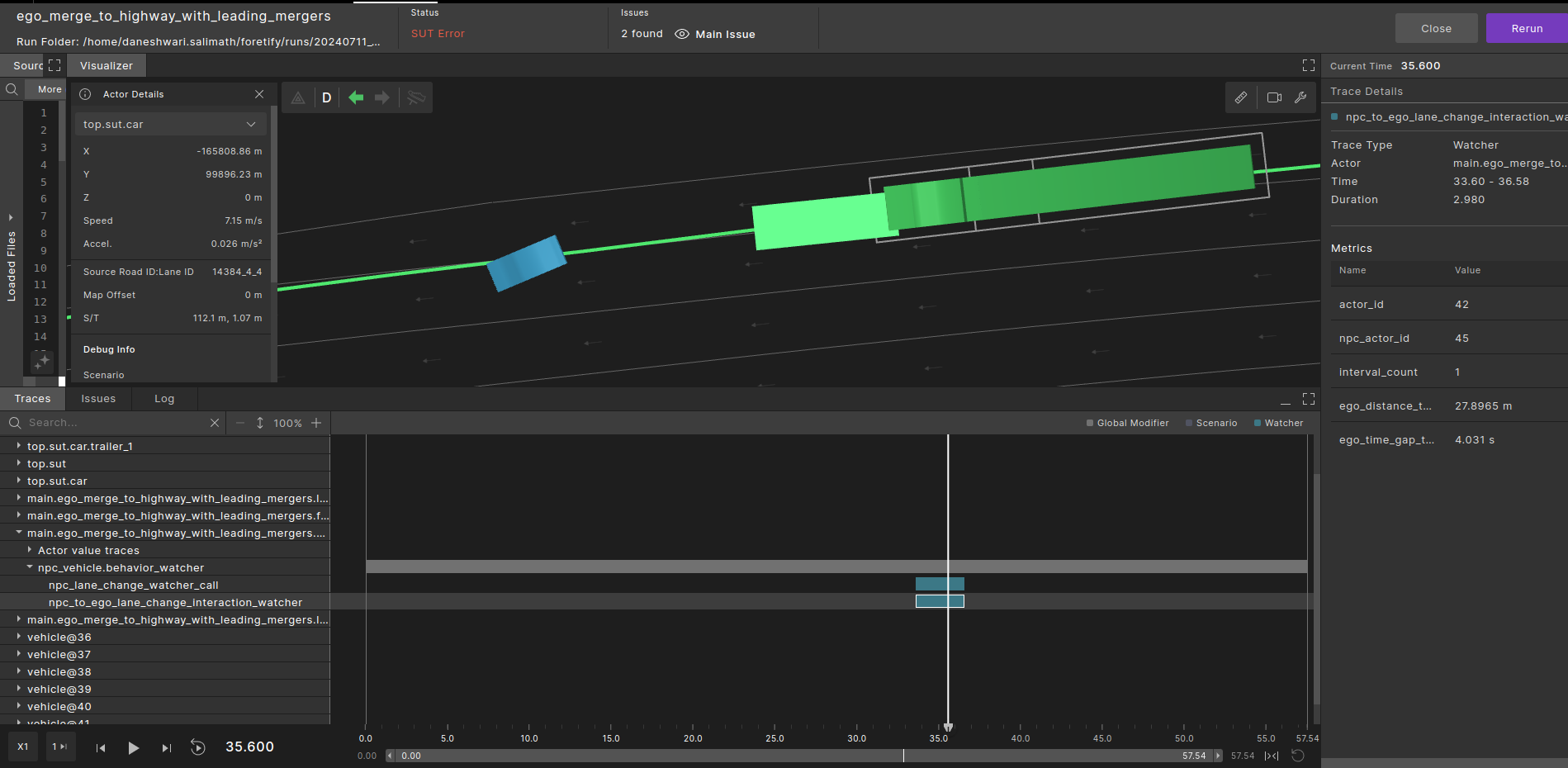Image resolution: width=1568 pixels, height=768 pixels.
Task: Click the wrench settings icon in visualizer
Action: pyautogui.click(x=1300, y=97)
